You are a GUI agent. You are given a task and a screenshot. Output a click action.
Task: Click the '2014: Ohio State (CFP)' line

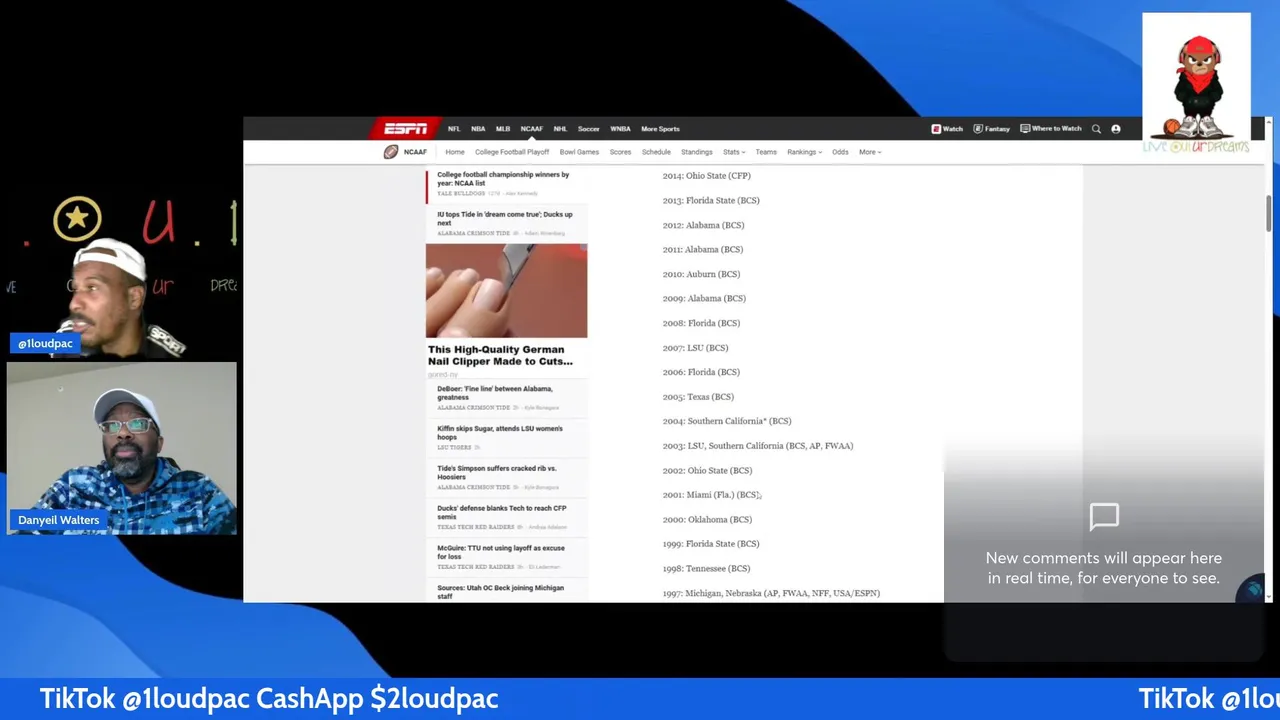[x=706, y=176]
